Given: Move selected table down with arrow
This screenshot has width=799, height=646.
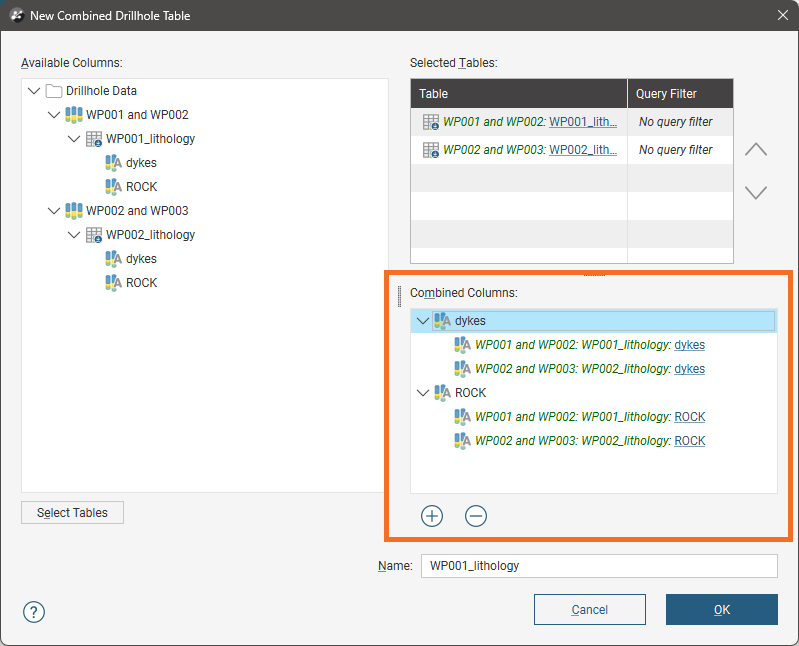Looking at the screenshot, I should pyautogui.click(x=756, y=193).
